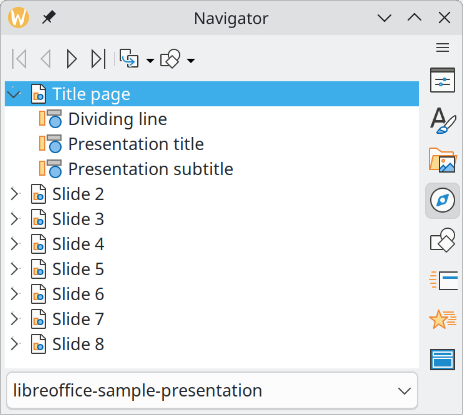Go to the Next Slide arrow
Screen dimensions: 463x415
coord(72,59)
